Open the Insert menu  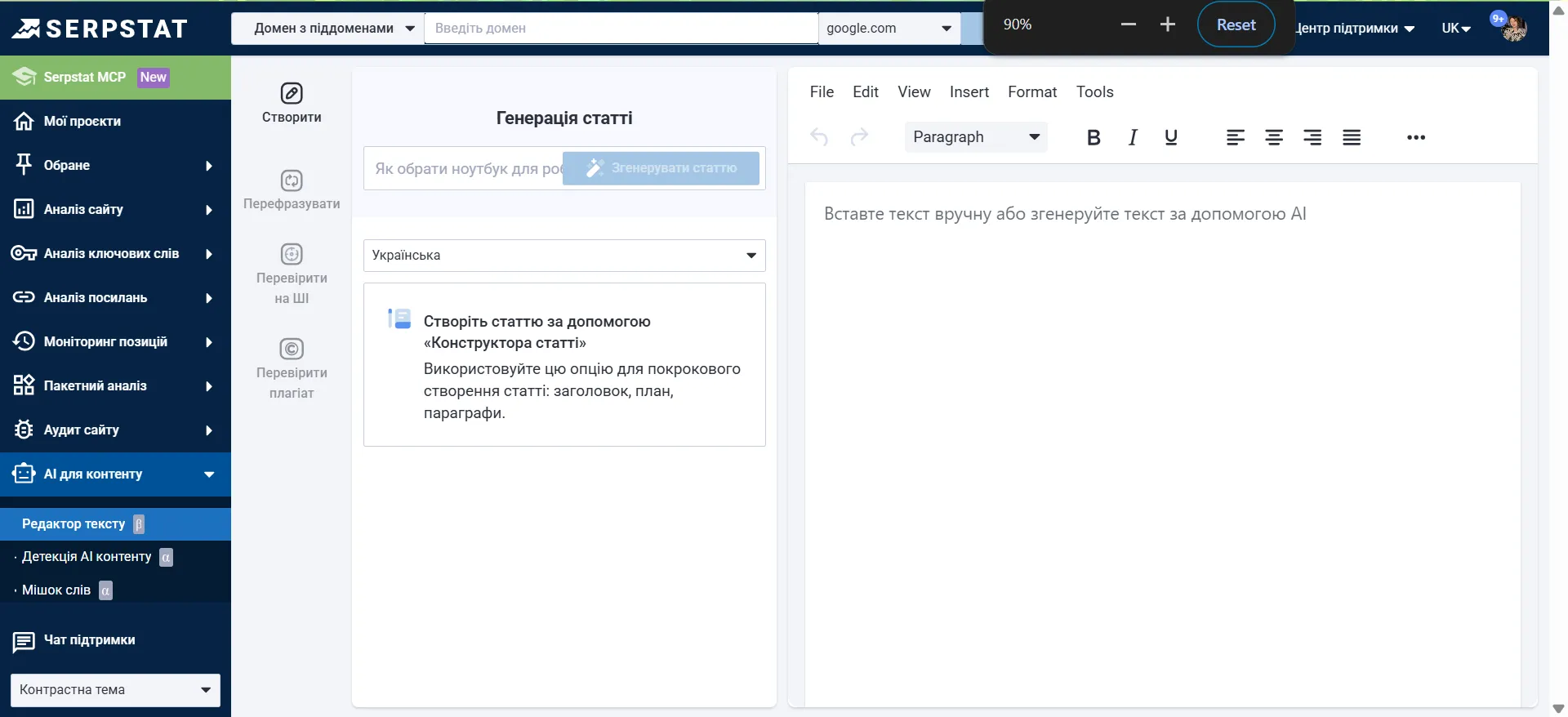(x=969, y=92)
